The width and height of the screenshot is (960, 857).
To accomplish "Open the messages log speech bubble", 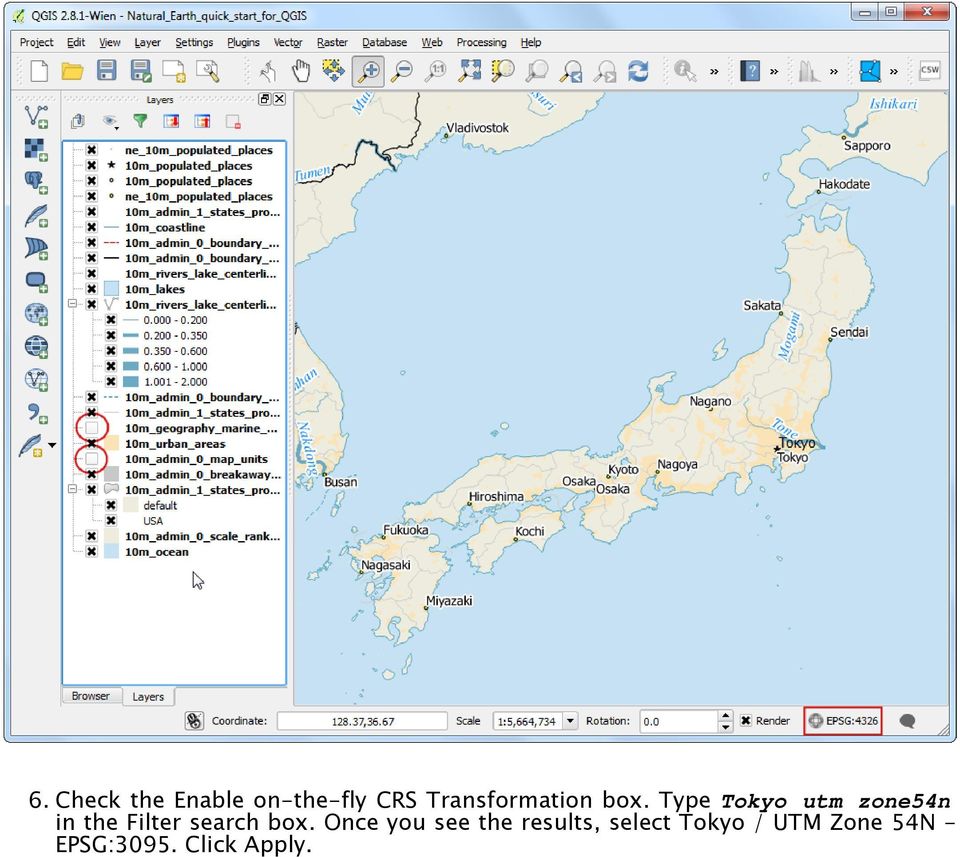I will tap(907, 721).
